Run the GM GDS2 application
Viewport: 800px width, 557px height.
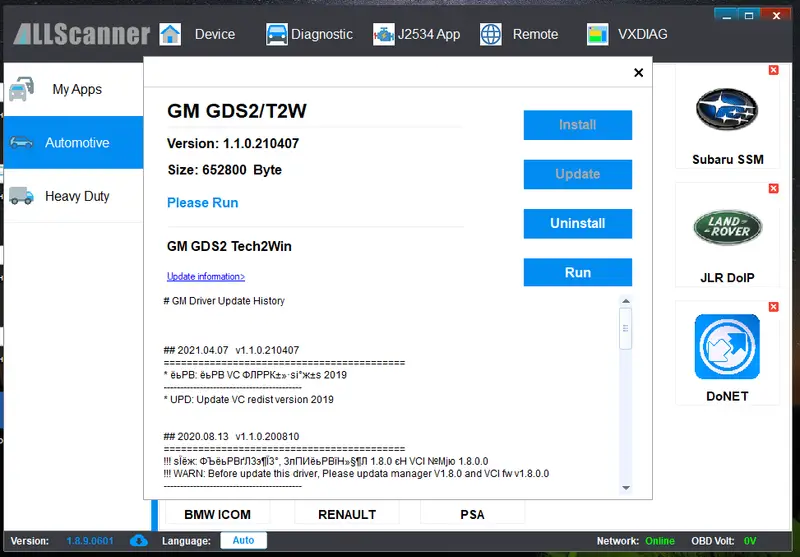578,272
